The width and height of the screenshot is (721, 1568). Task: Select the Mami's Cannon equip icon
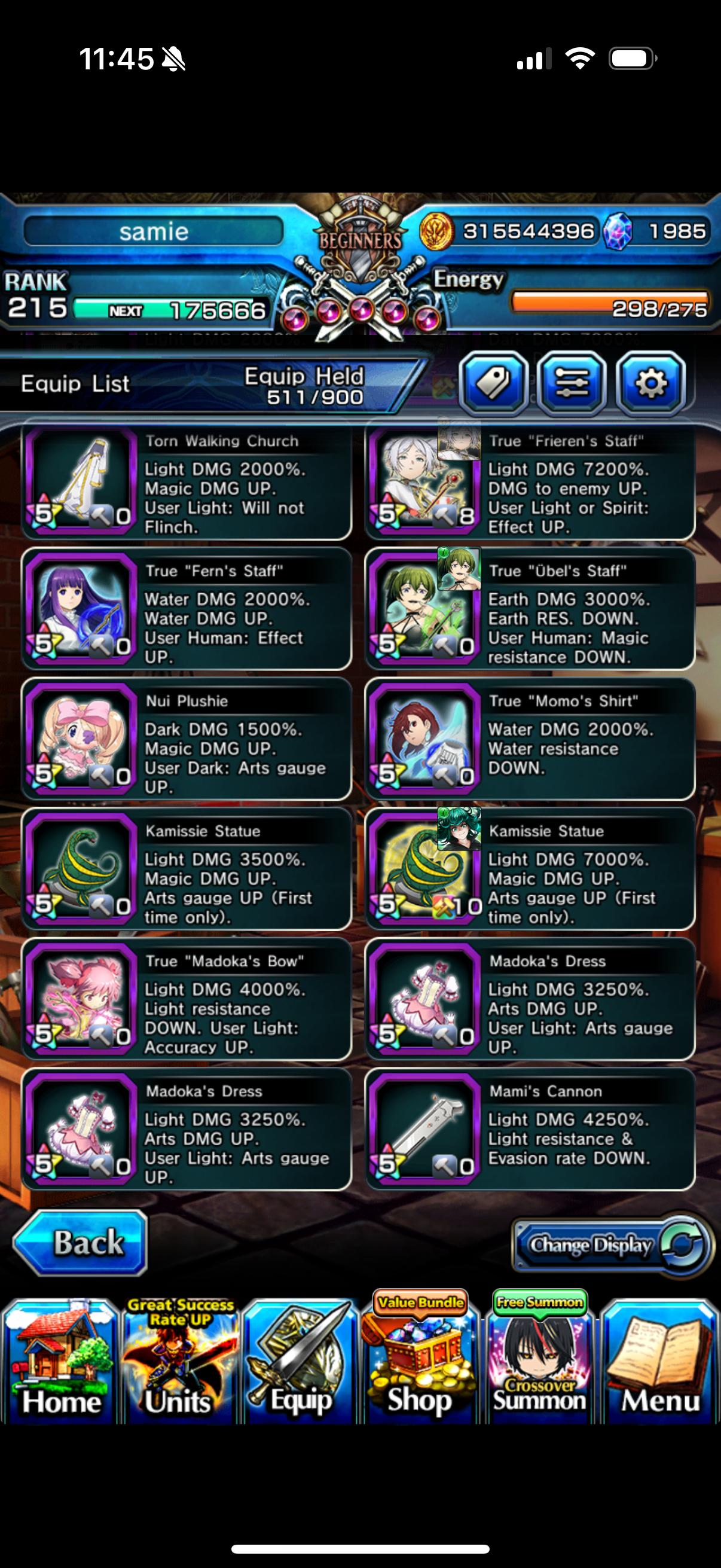(x=424, y=1129)
